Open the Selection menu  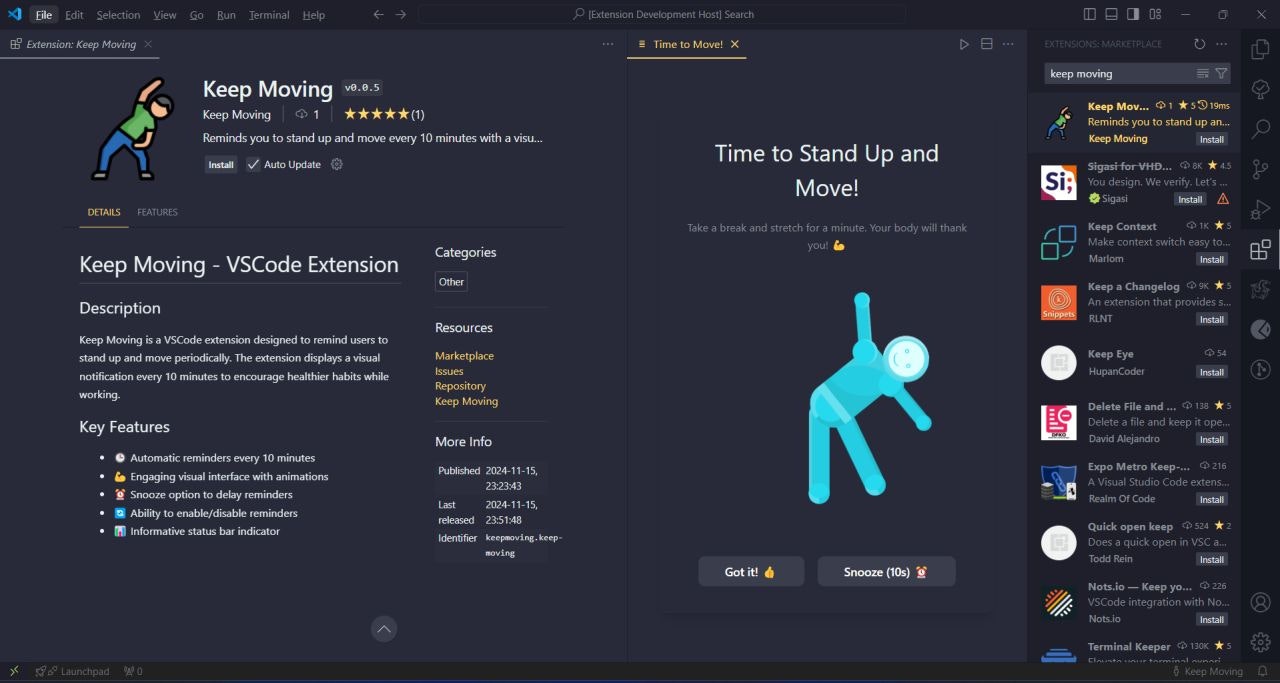coord(118,15)
